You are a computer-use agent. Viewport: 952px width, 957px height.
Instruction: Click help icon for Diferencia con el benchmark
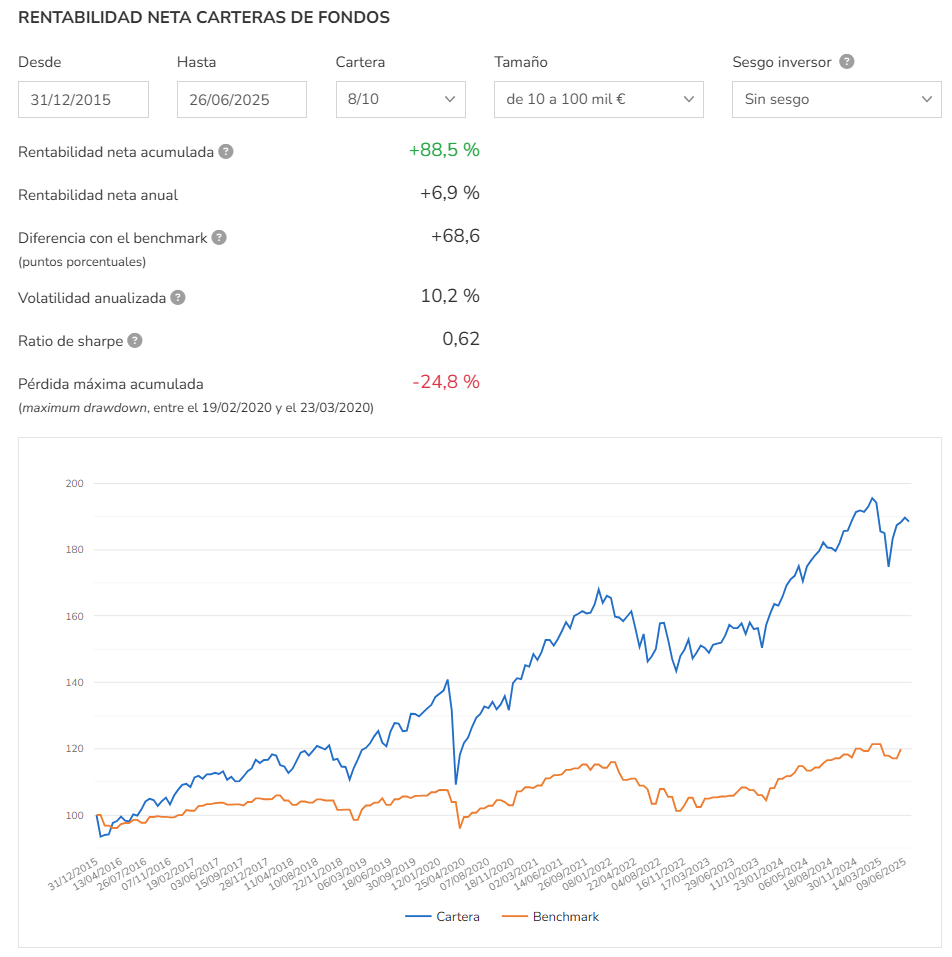(219, 237)
